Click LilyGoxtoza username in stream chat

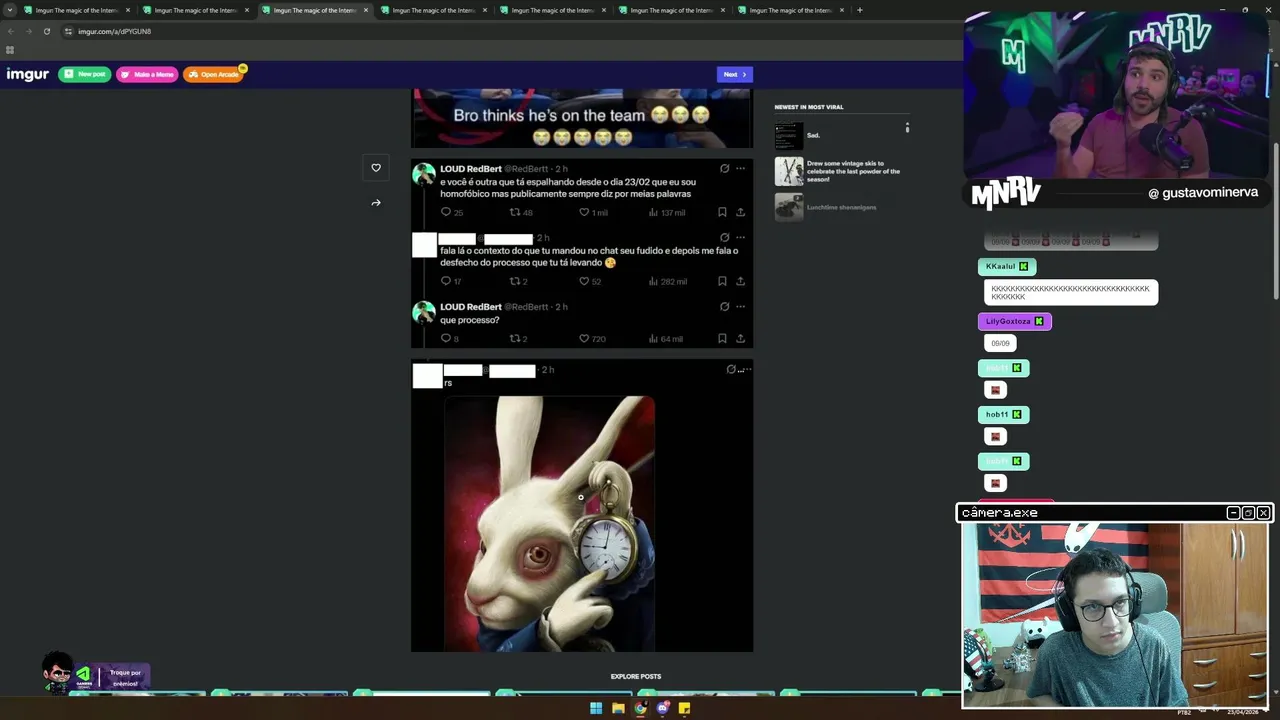[x=1008, y=321]
